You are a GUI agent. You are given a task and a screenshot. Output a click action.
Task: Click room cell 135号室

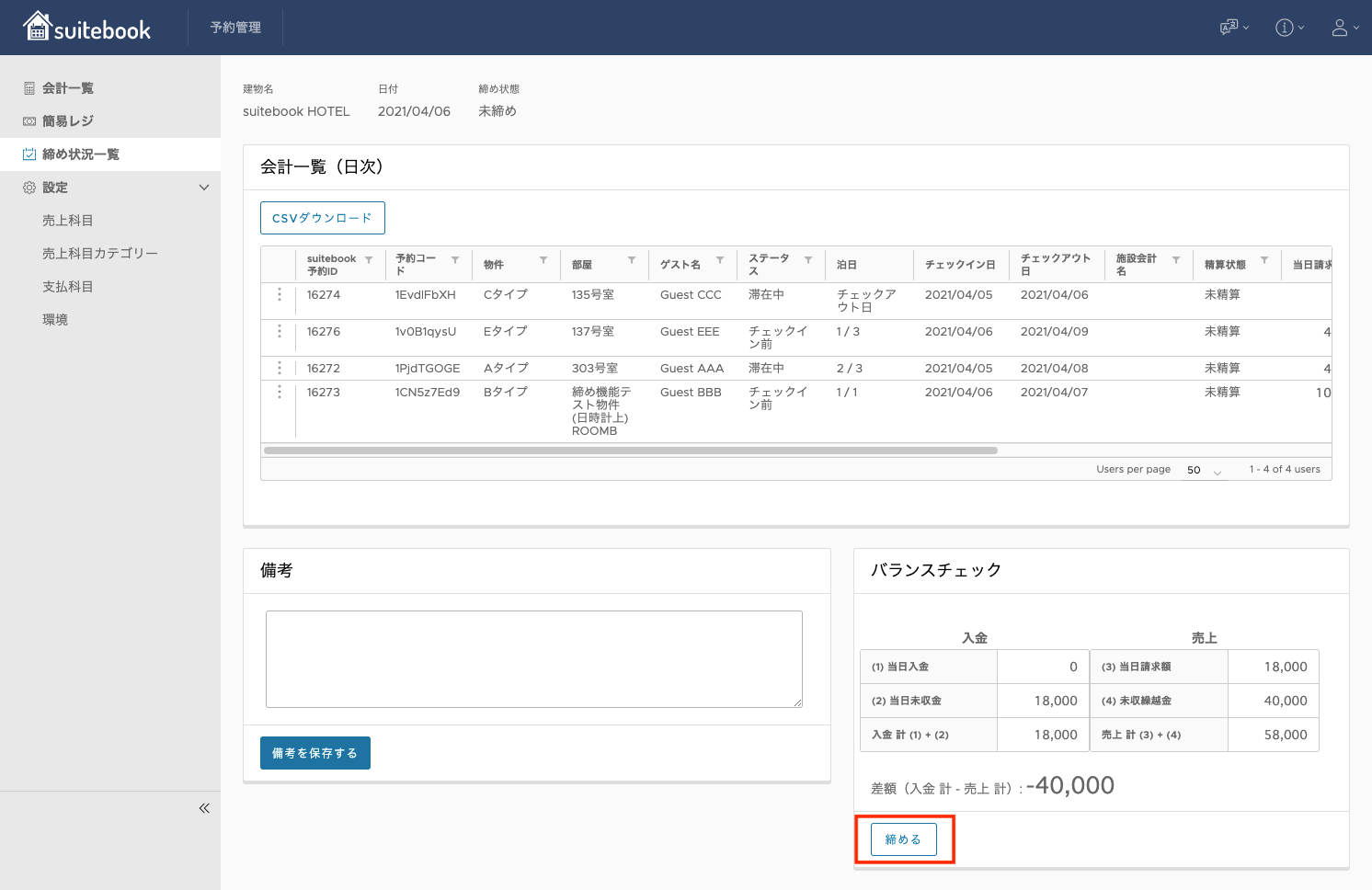coord(593,294)
